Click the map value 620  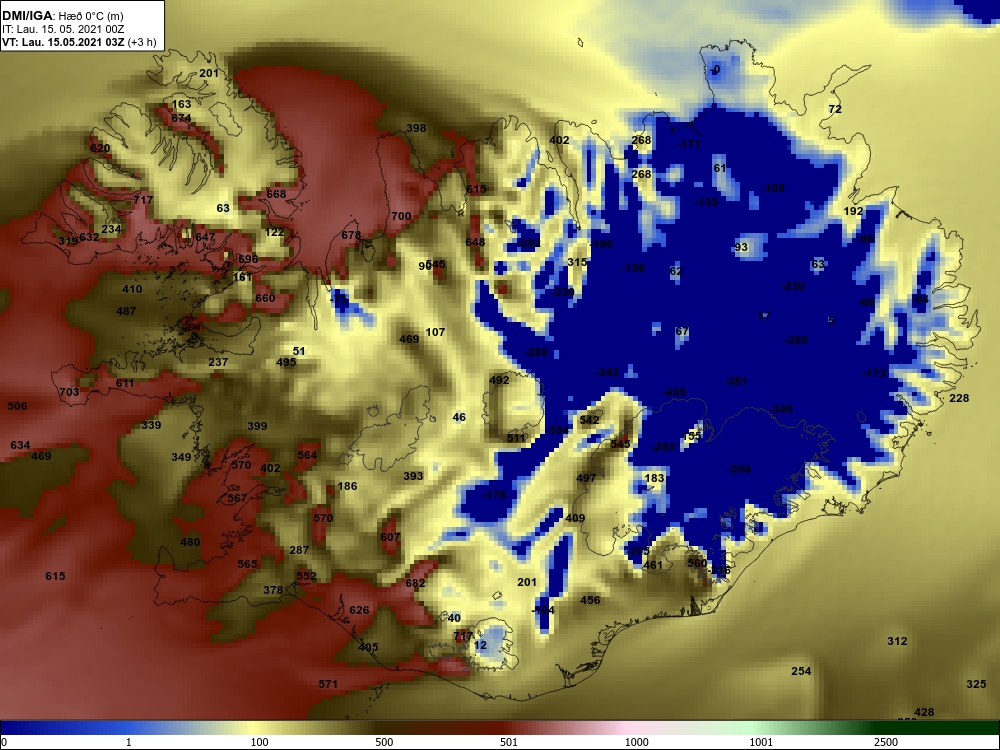coord(100,148)
